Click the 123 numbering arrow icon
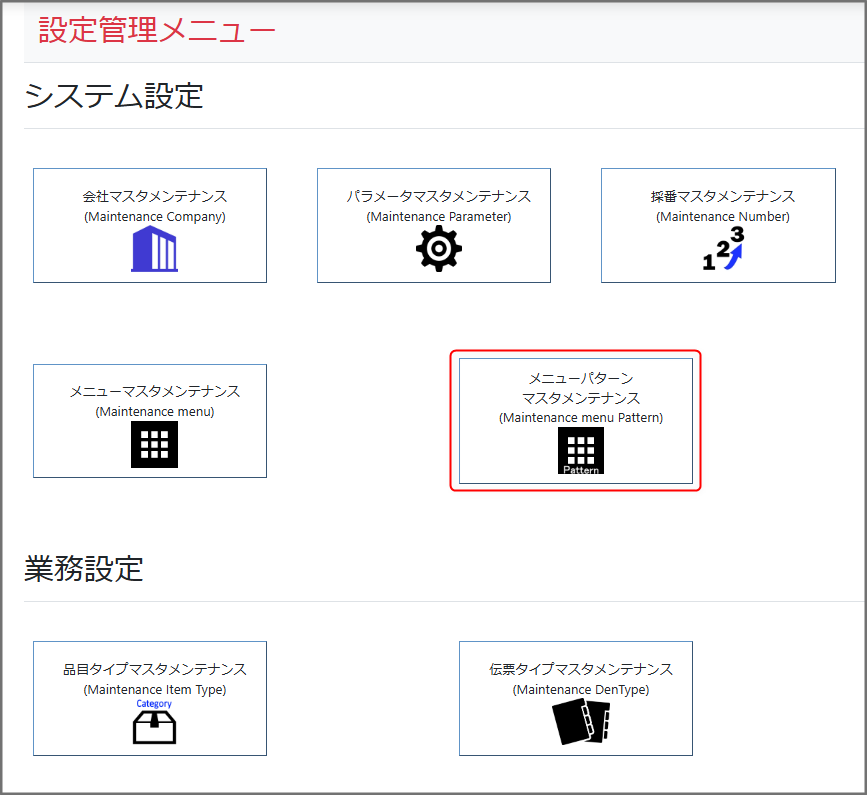This screenshot has width=867, height=795. pyautogui.click(x=724, y=249)
